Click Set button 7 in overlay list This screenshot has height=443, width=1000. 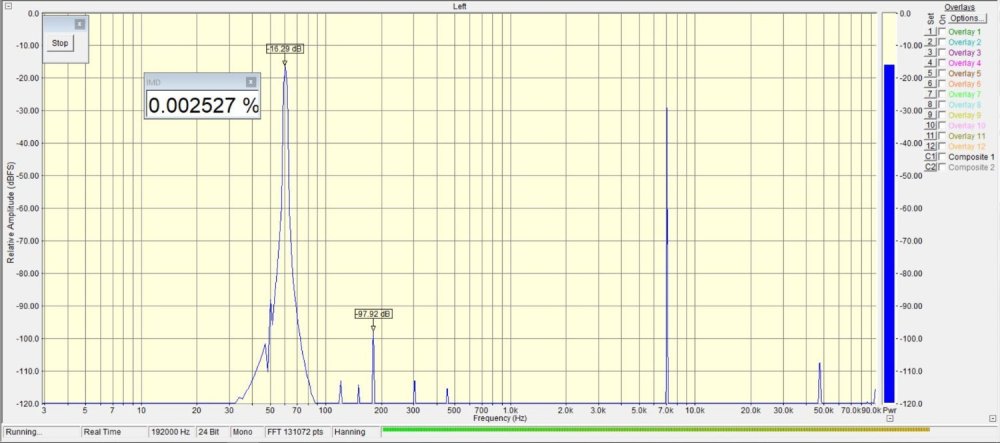pos(930,94)
